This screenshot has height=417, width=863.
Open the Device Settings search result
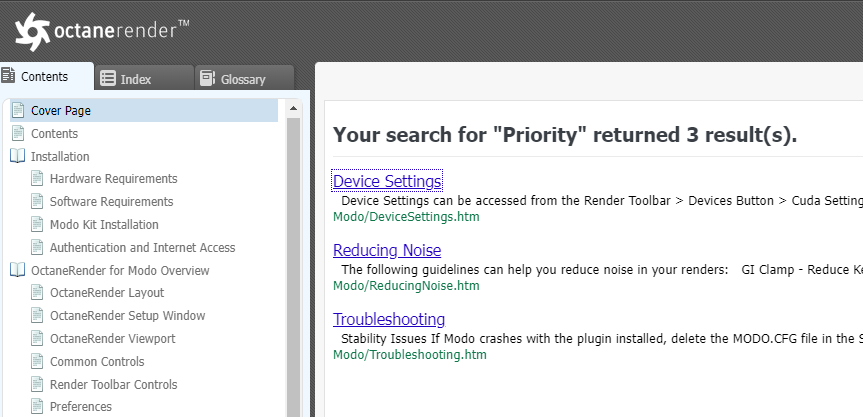click(x=387, y=181)
